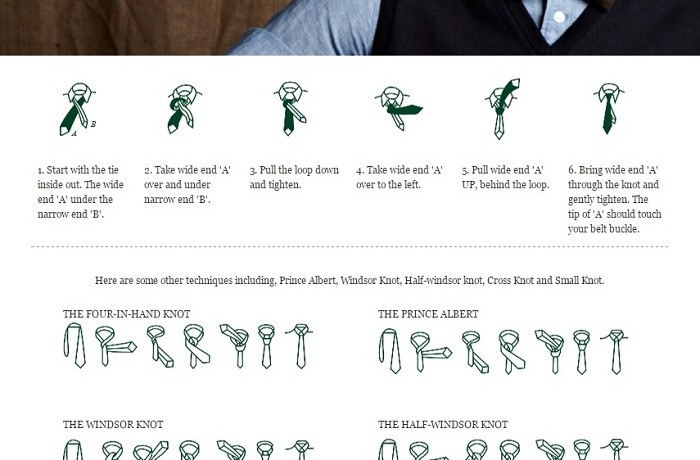Select the step 5 pull-up tie drawing
Screen dimensions: 700x460
click(503, 109)
